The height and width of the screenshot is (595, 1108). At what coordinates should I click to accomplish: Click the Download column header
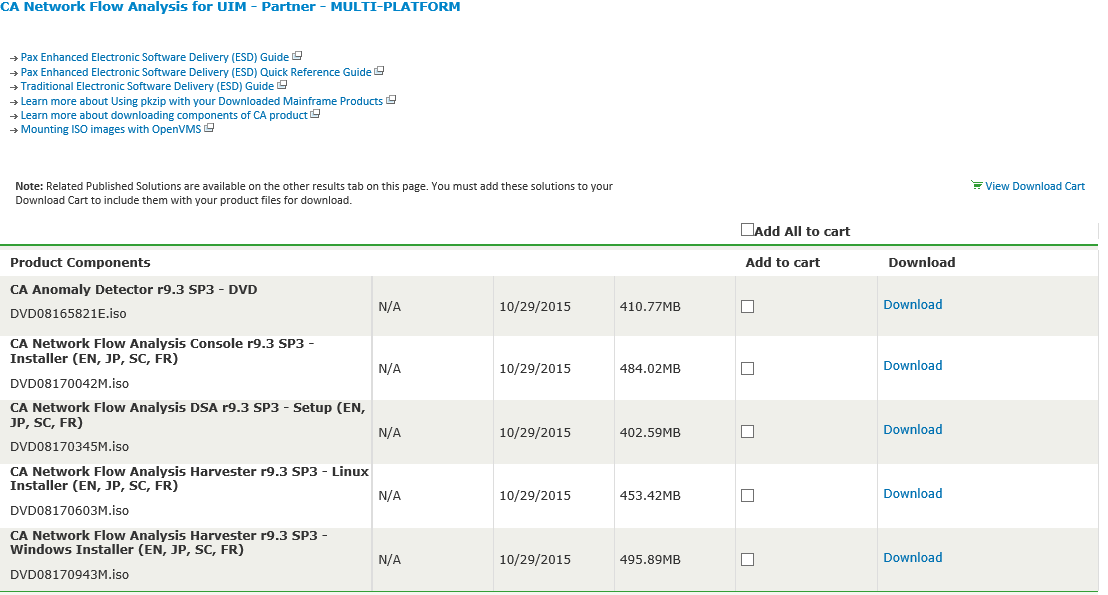921,262
